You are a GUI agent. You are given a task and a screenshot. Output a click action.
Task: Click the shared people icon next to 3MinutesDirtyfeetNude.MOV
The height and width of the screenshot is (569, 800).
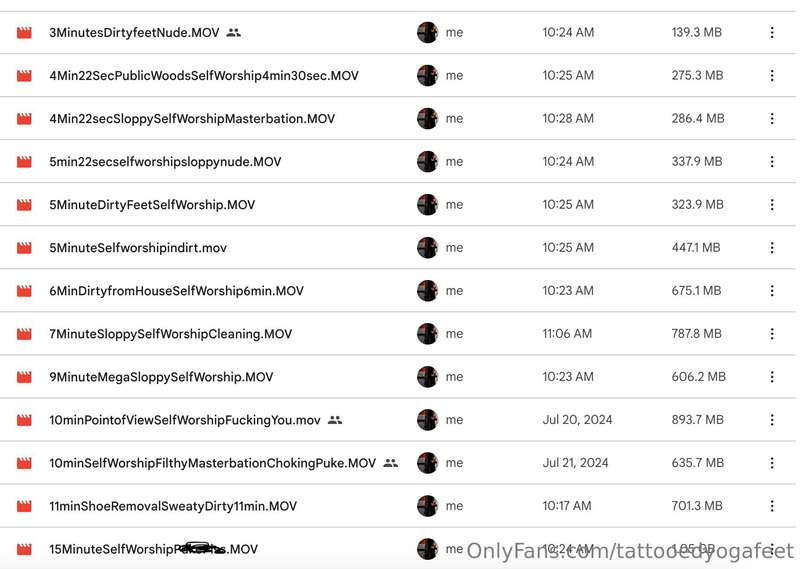[x=234, y=33]
